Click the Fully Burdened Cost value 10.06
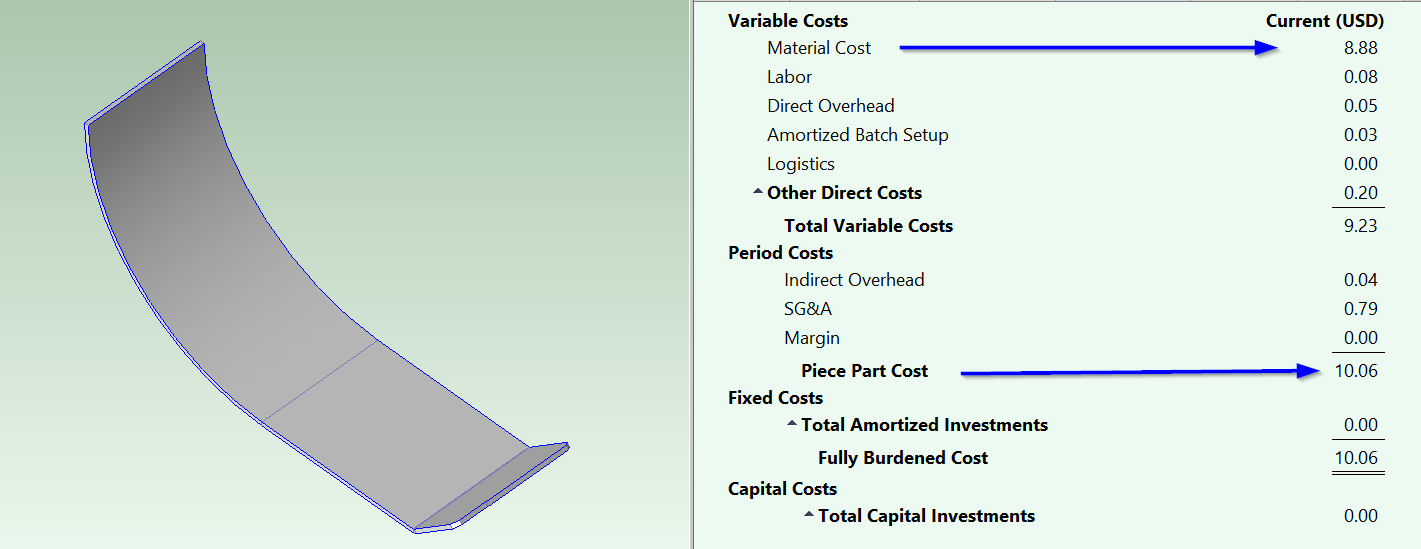The height and width of the screenshot is (549, 1421). point(1357,458)
